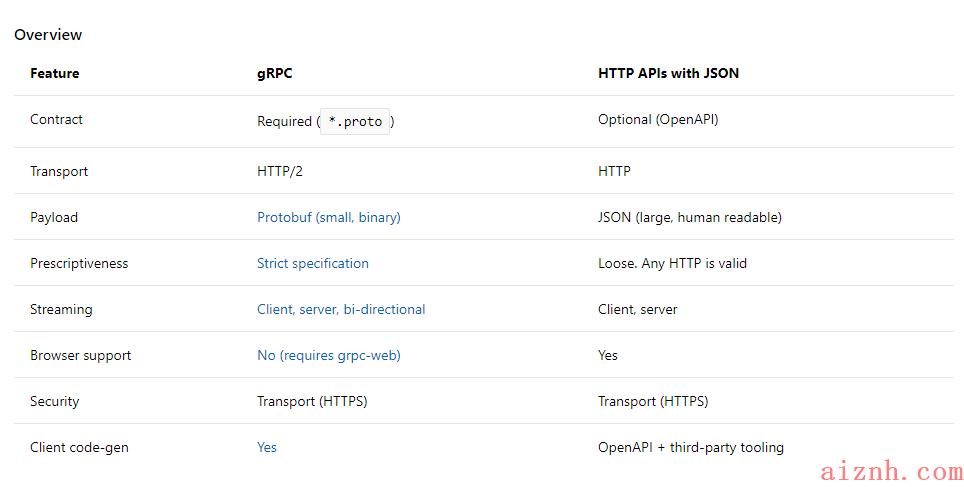Click the Prescriptiveness feature cell

point(79,263)
